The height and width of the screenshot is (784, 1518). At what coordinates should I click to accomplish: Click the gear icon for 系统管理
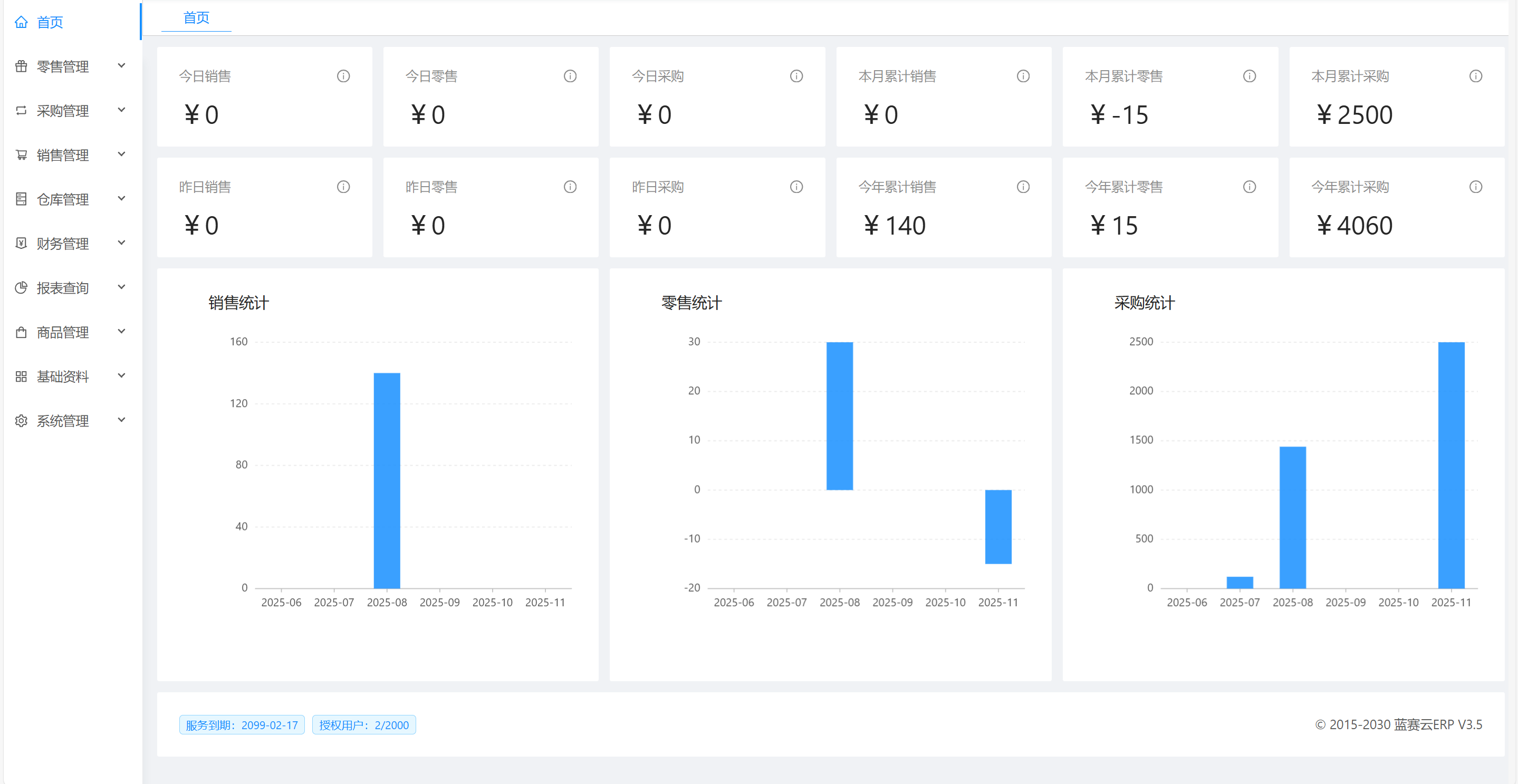click(x=21, y=421)
